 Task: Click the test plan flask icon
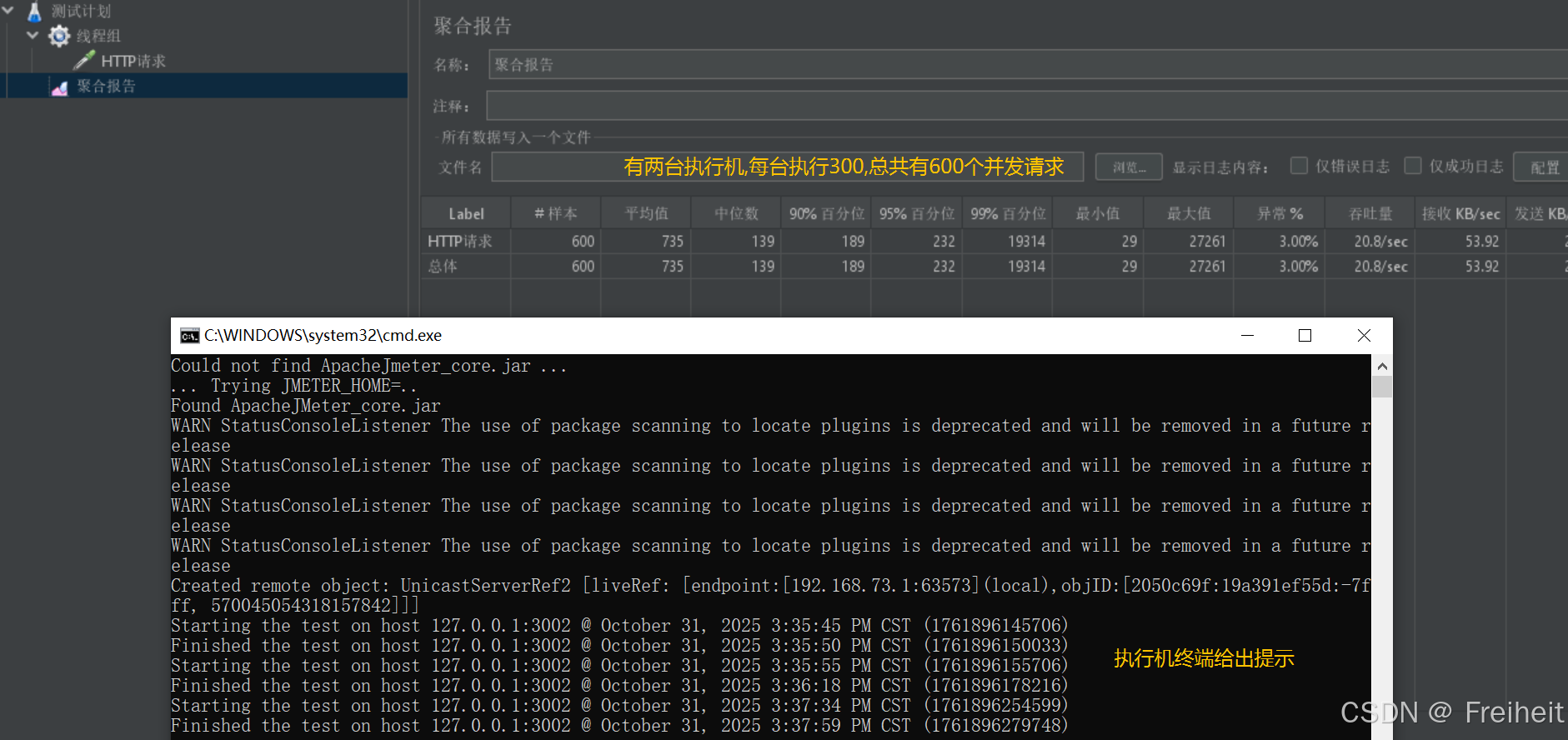(34, 12)
